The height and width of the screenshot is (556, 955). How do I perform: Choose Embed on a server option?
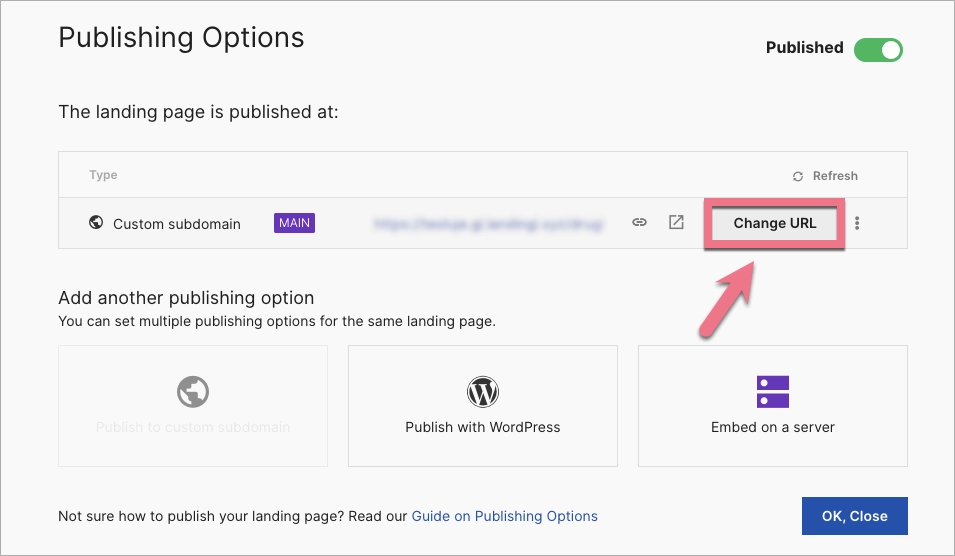pos(773,427)
